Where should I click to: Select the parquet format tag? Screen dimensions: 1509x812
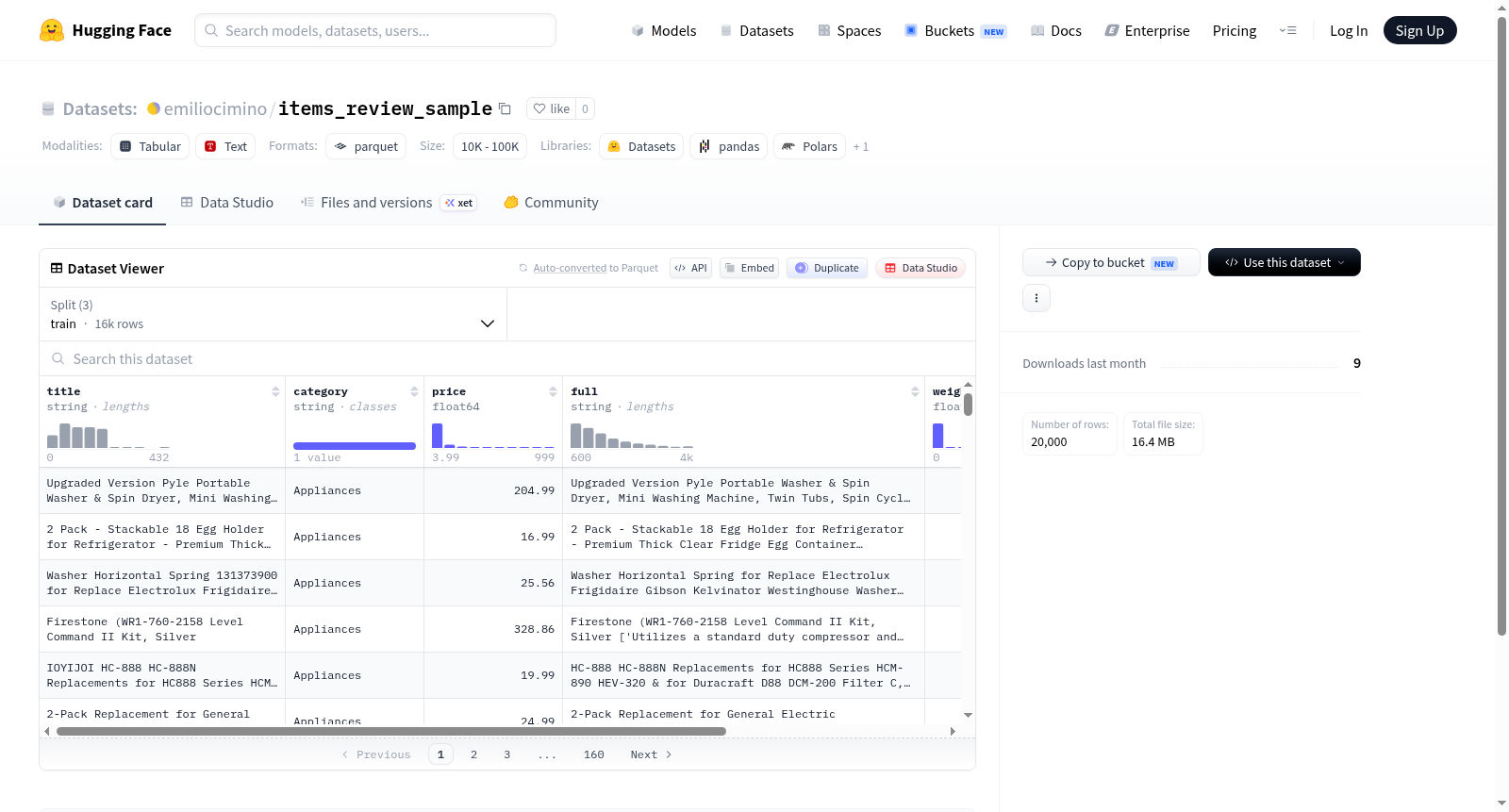[366, 146]
